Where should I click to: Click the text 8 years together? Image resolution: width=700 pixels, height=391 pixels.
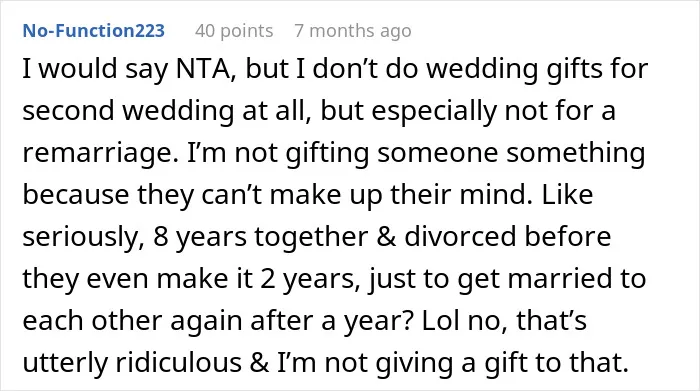[x=261, y=237]
